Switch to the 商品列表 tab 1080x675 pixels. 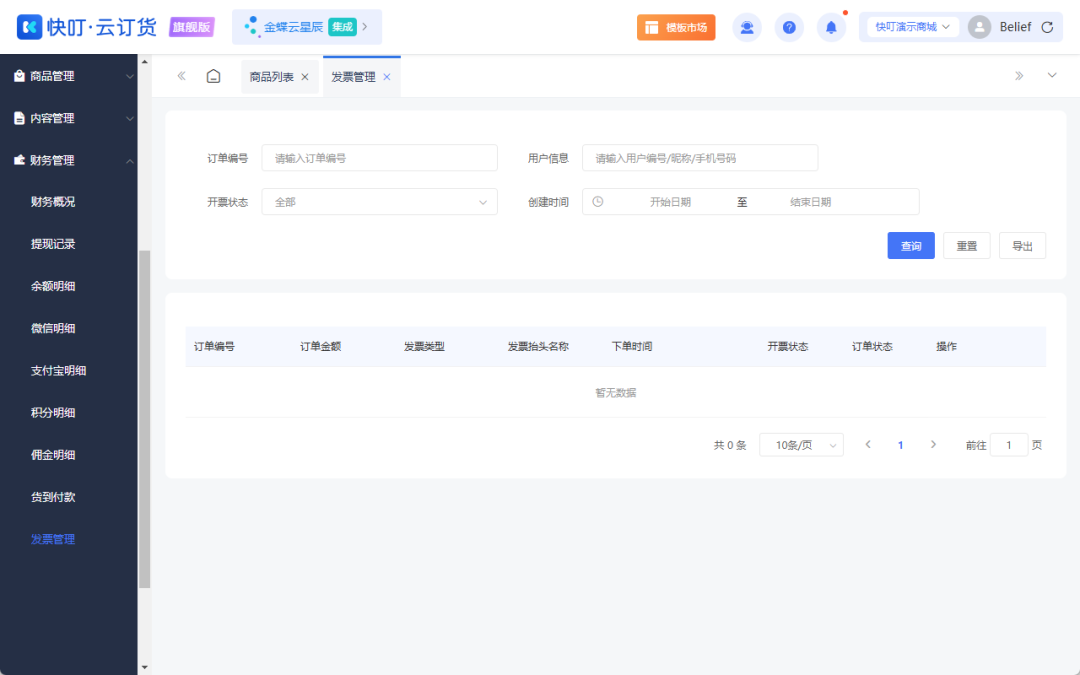click(272, 75)
